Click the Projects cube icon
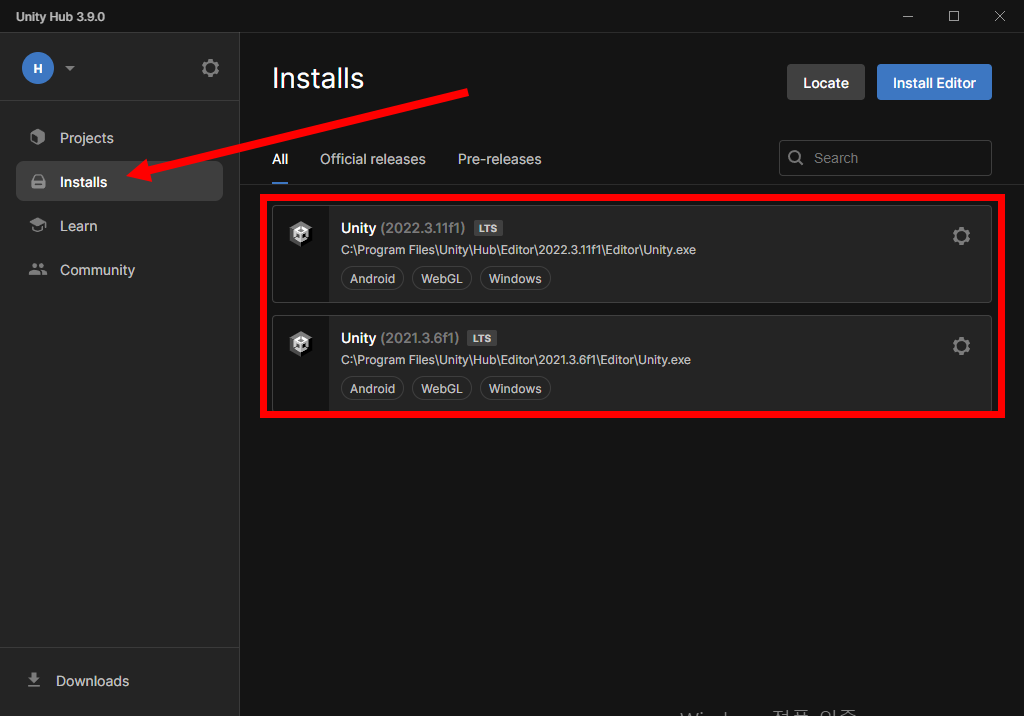 coord(38,137)
